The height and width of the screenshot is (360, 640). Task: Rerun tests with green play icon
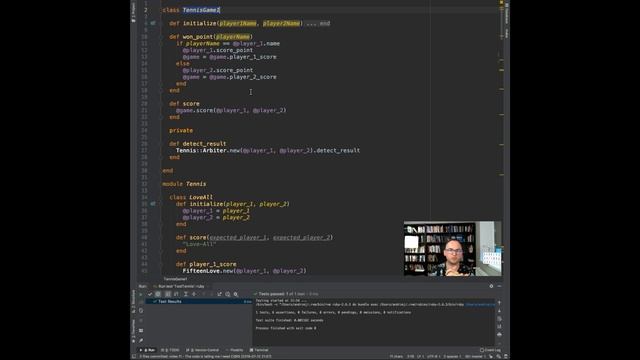(x=141, y=294)
